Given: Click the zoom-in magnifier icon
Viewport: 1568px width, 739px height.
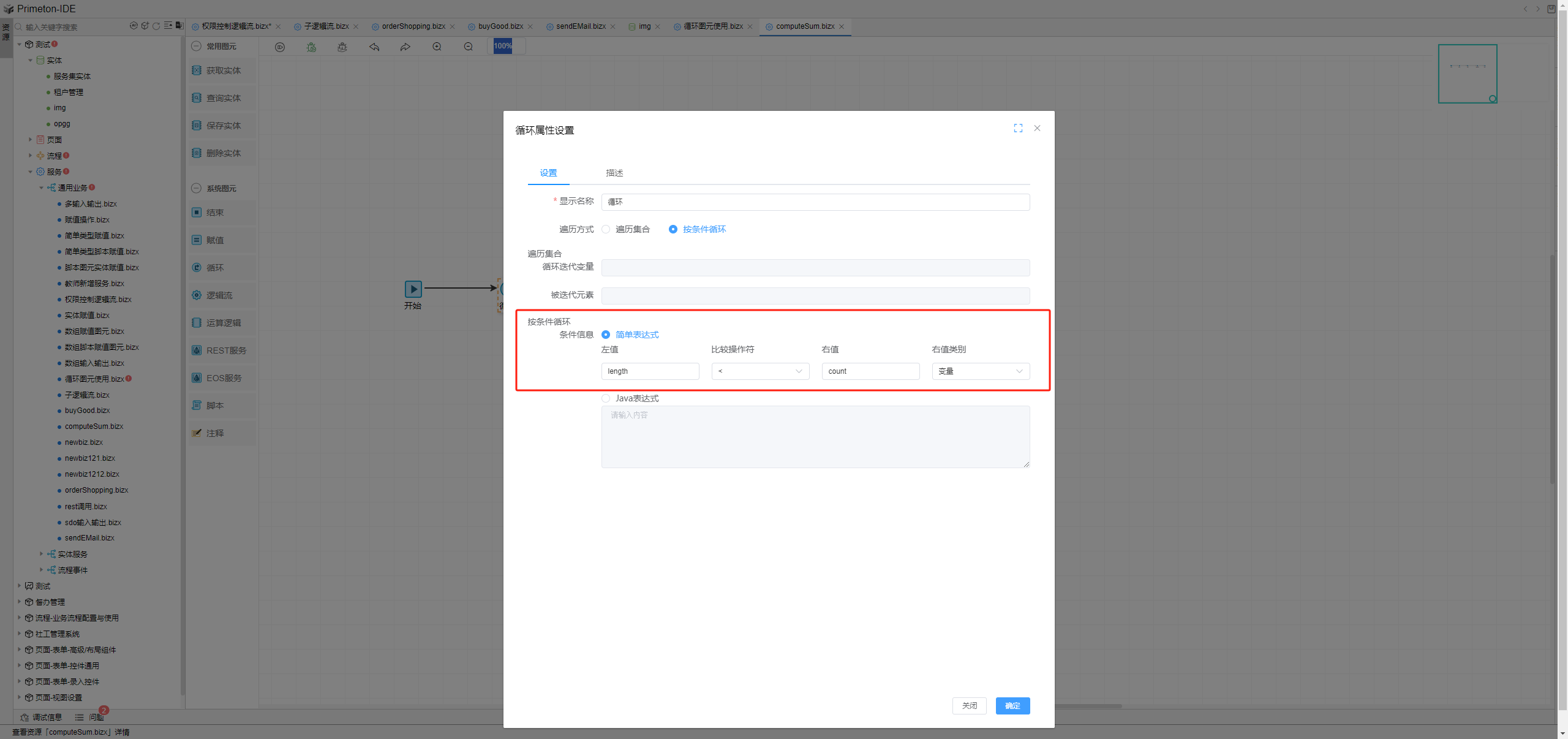Looking at the screenshot, I should pos(437,47).
